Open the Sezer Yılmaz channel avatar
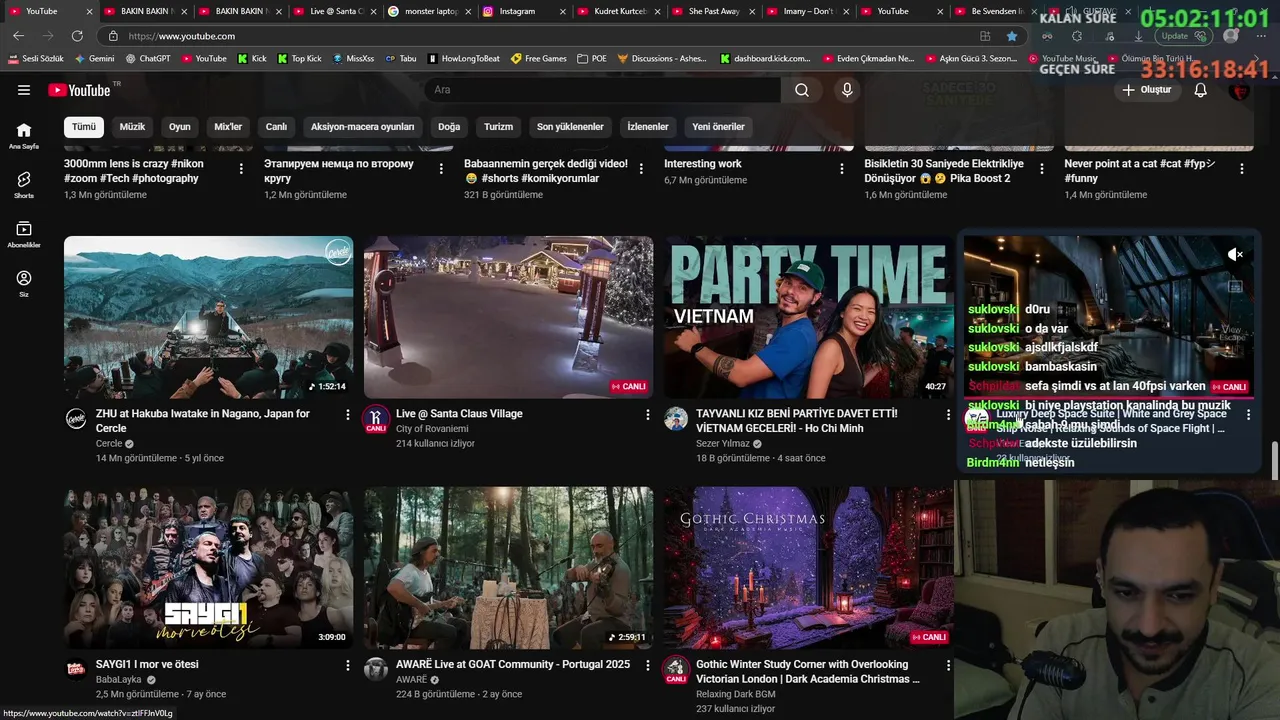 (676, 419)
